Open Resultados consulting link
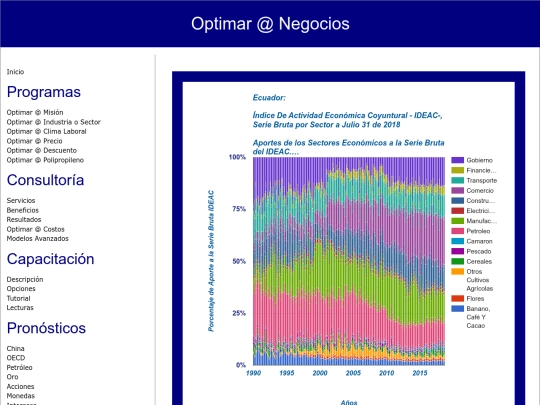This screenshot has width=540, height=405. [24, 219]
